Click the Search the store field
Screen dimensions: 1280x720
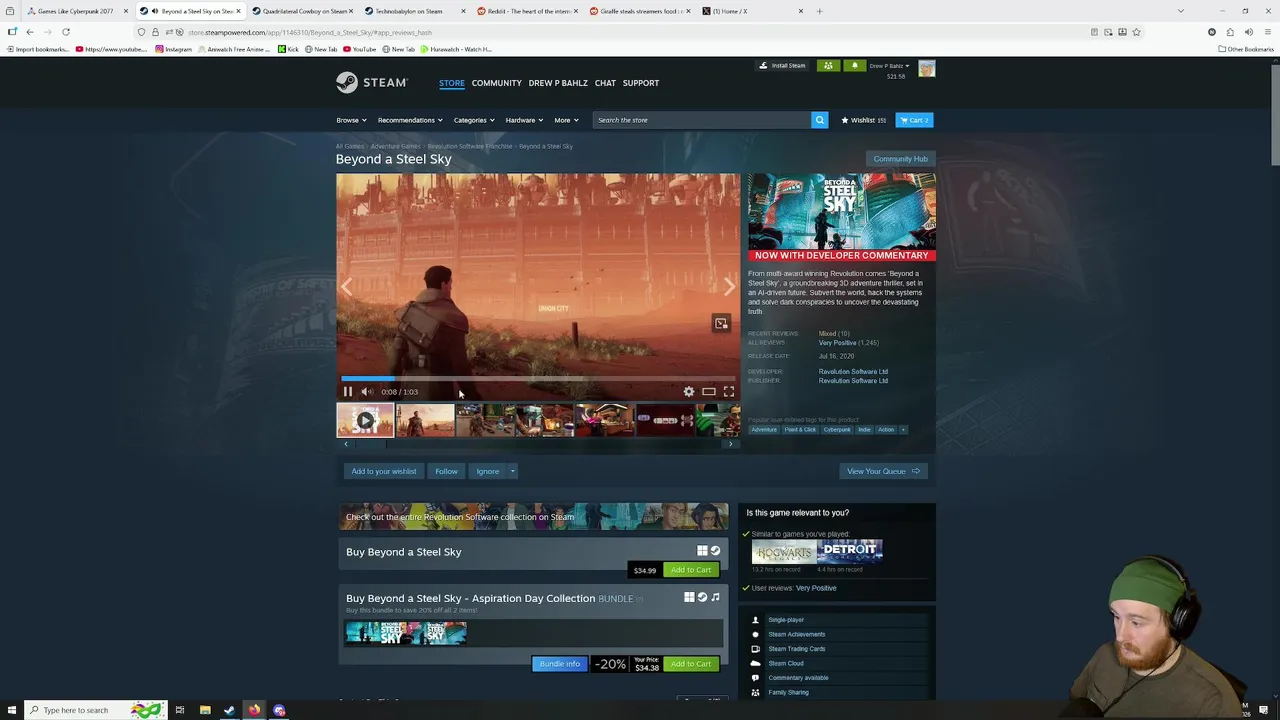point(702,120)
